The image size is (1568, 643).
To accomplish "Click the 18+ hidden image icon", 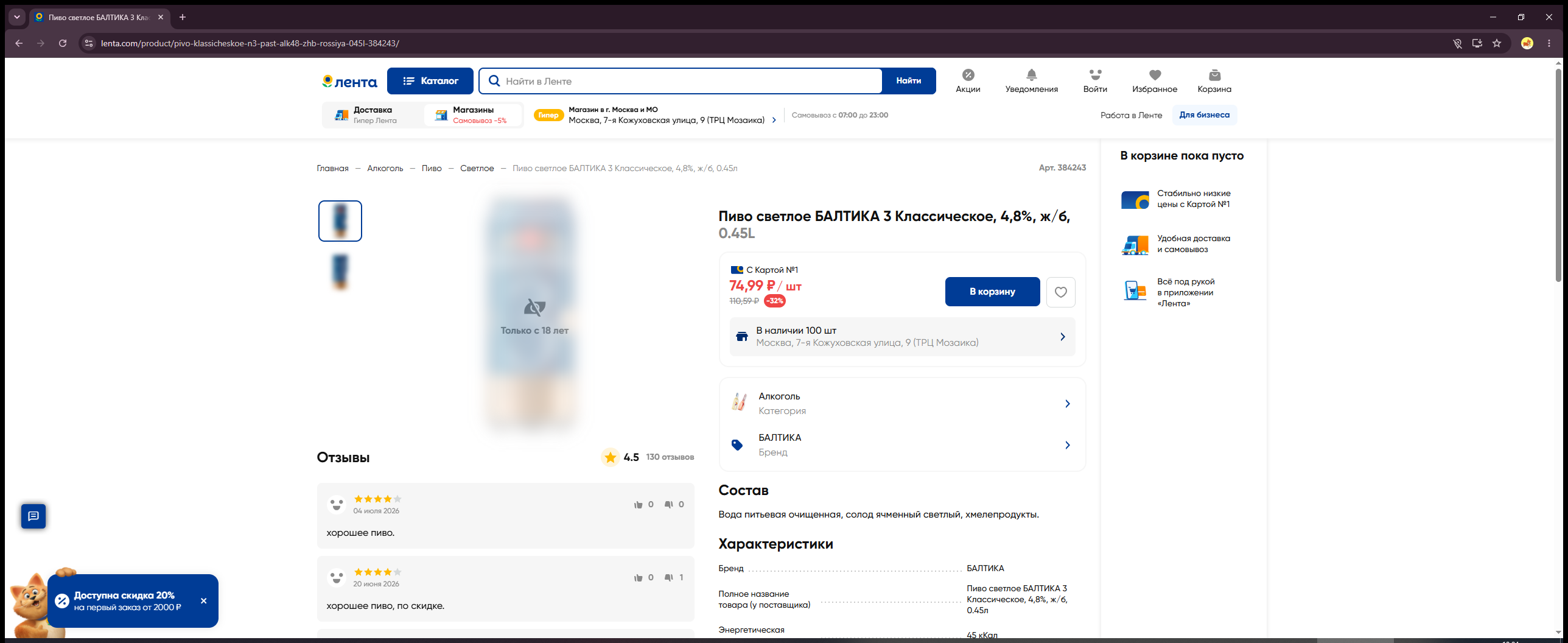I will (534, 307).
